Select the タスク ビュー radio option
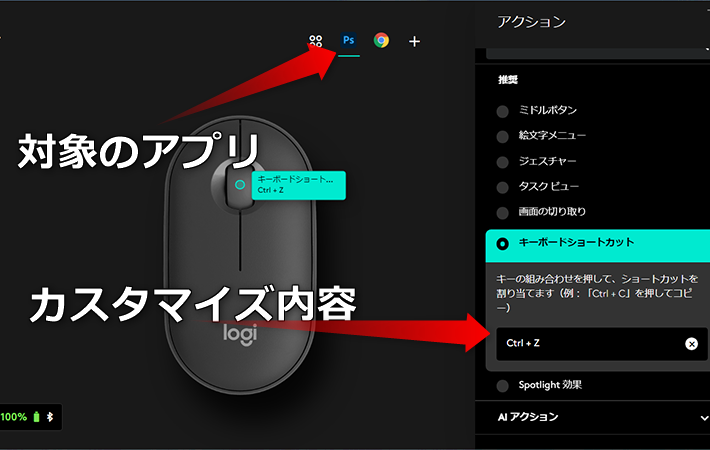Image resolution: width=710 pixels, height=450 pixels. pyautogui.click(x=502, y=187)
